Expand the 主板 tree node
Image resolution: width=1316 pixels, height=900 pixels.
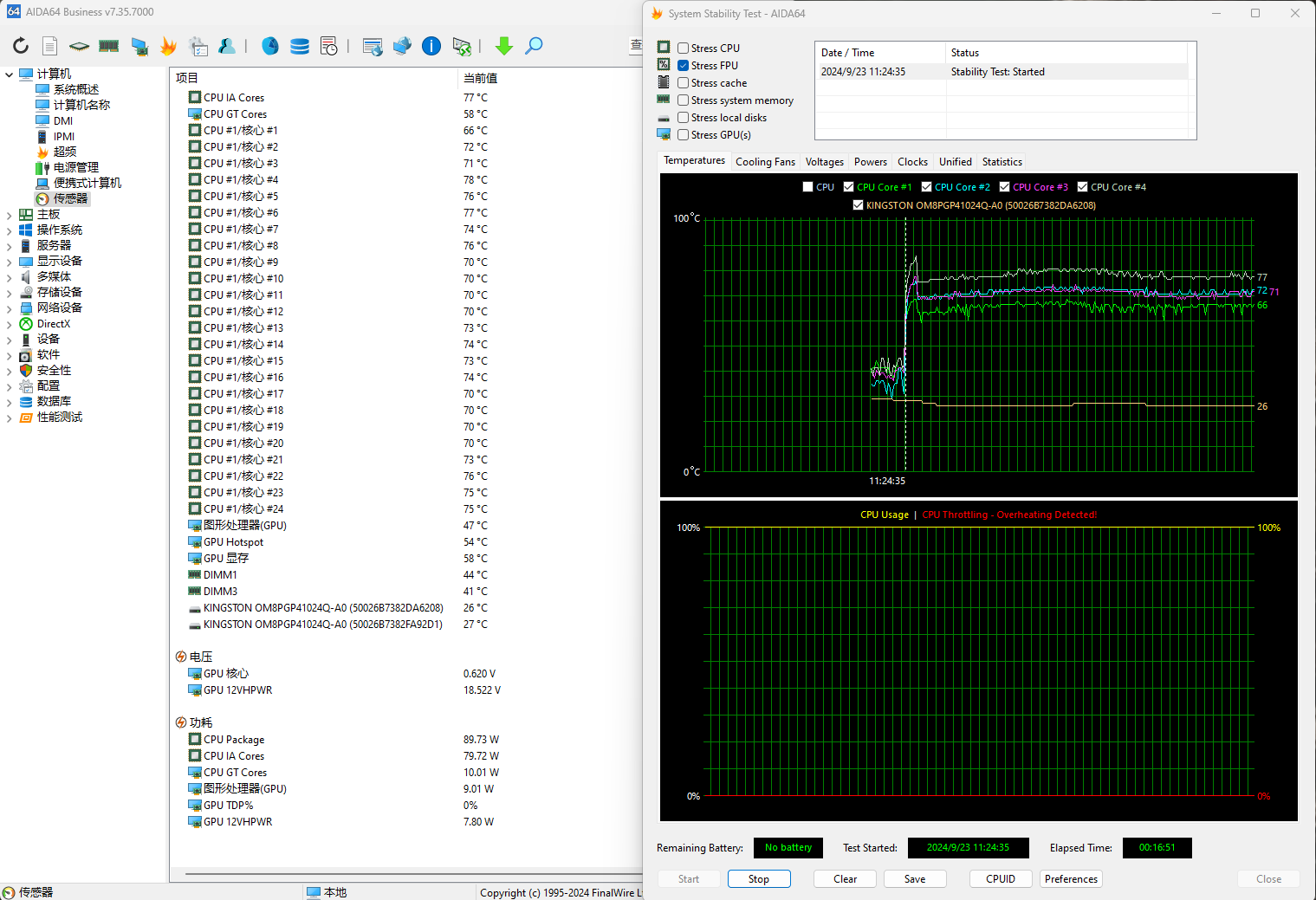(10, 215)
